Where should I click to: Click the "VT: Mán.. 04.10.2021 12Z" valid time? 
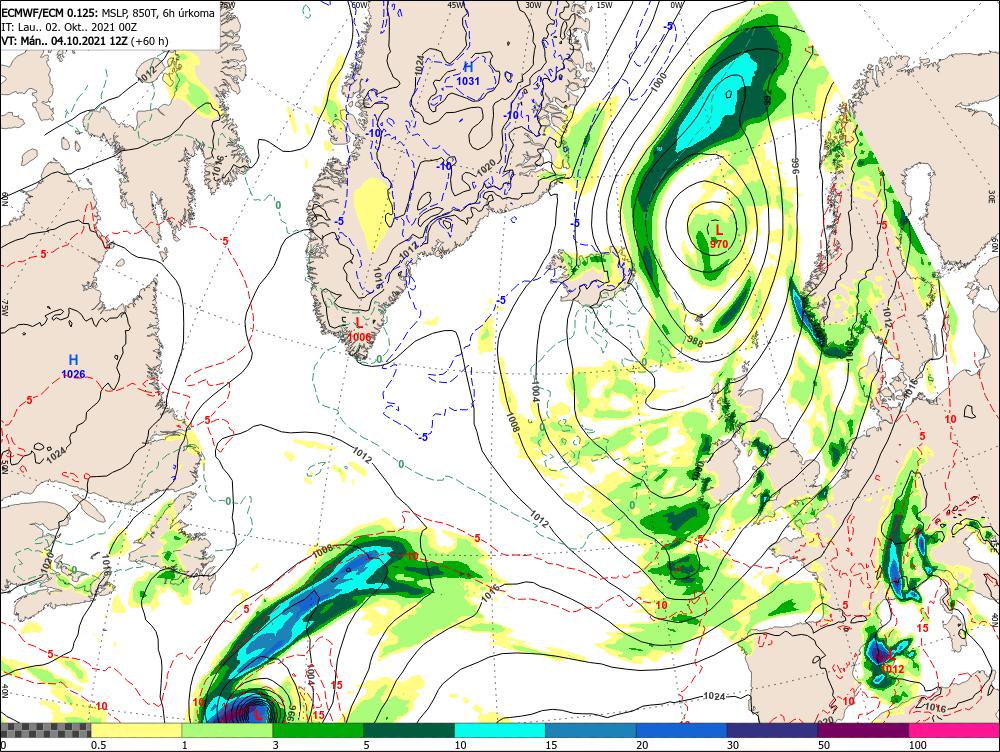coord(64,41)
